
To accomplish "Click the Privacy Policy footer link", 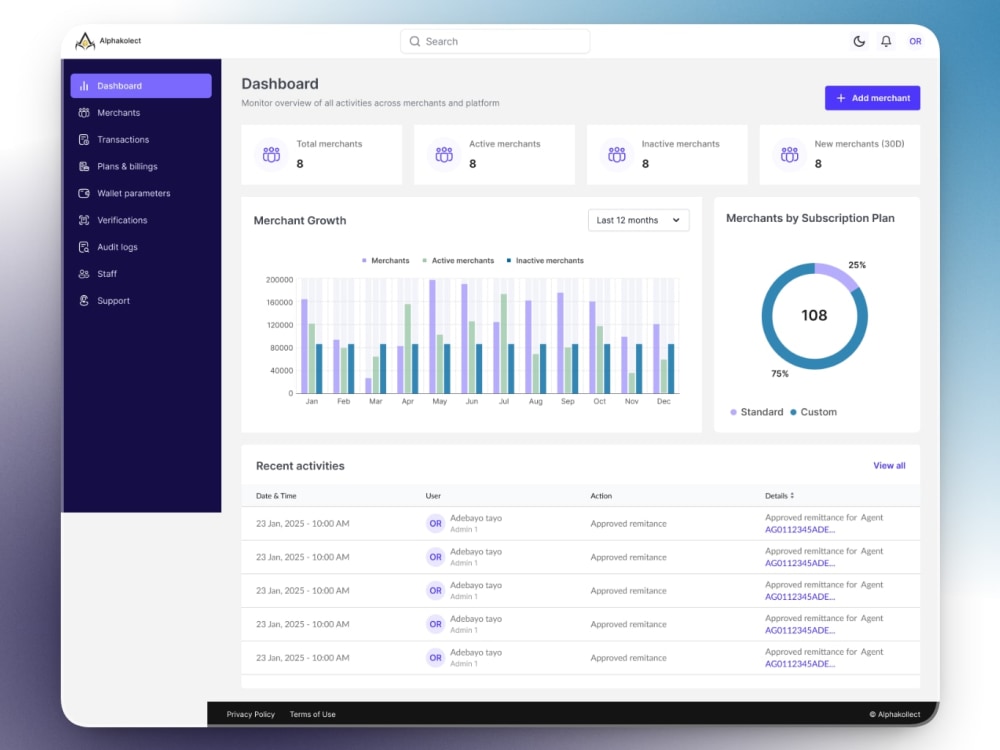I will click(251, 714).
